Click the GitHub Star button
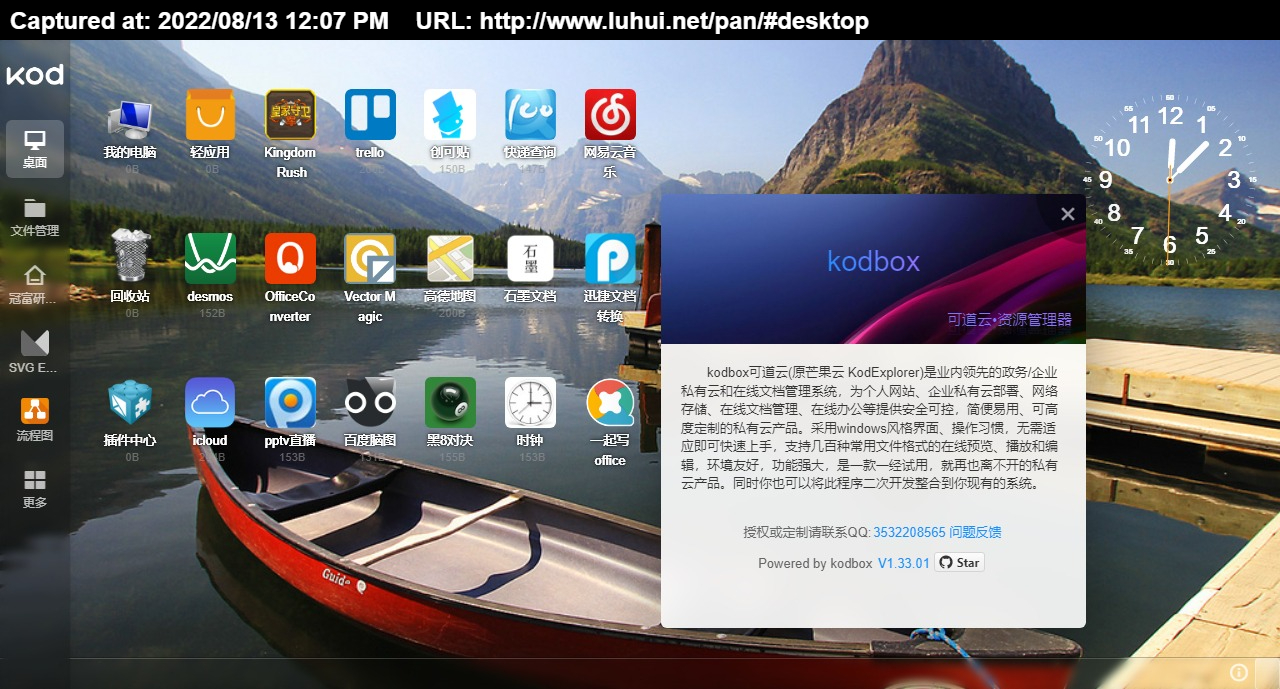 (x=960, y=562)
